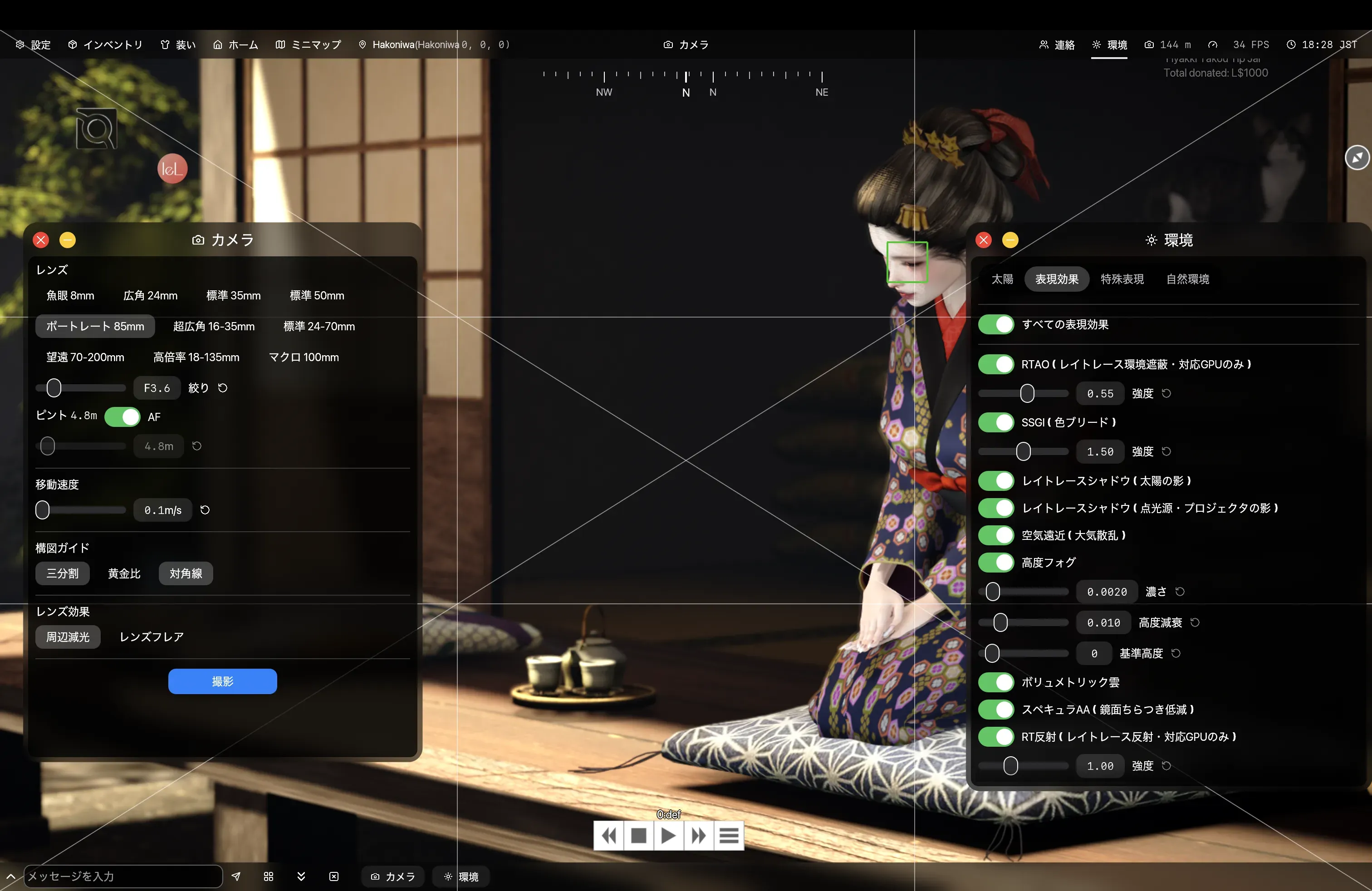Expand the chat history chevron up
The width and height of the screenshot is (1372, 891).
point(10,876)
